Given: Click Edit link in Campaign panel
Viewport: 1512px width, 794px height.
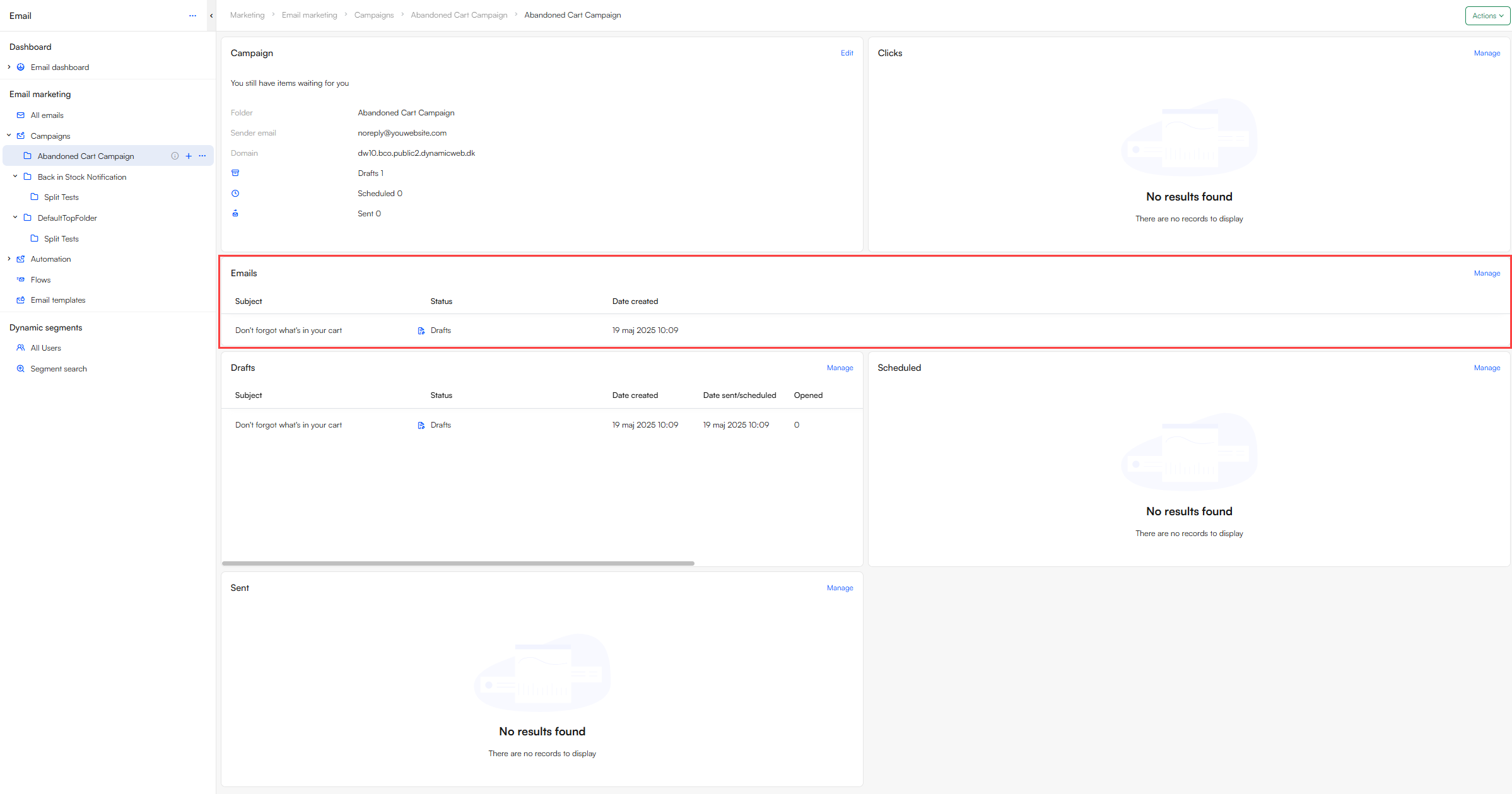Looking at the screenshot, I should 847,53.
